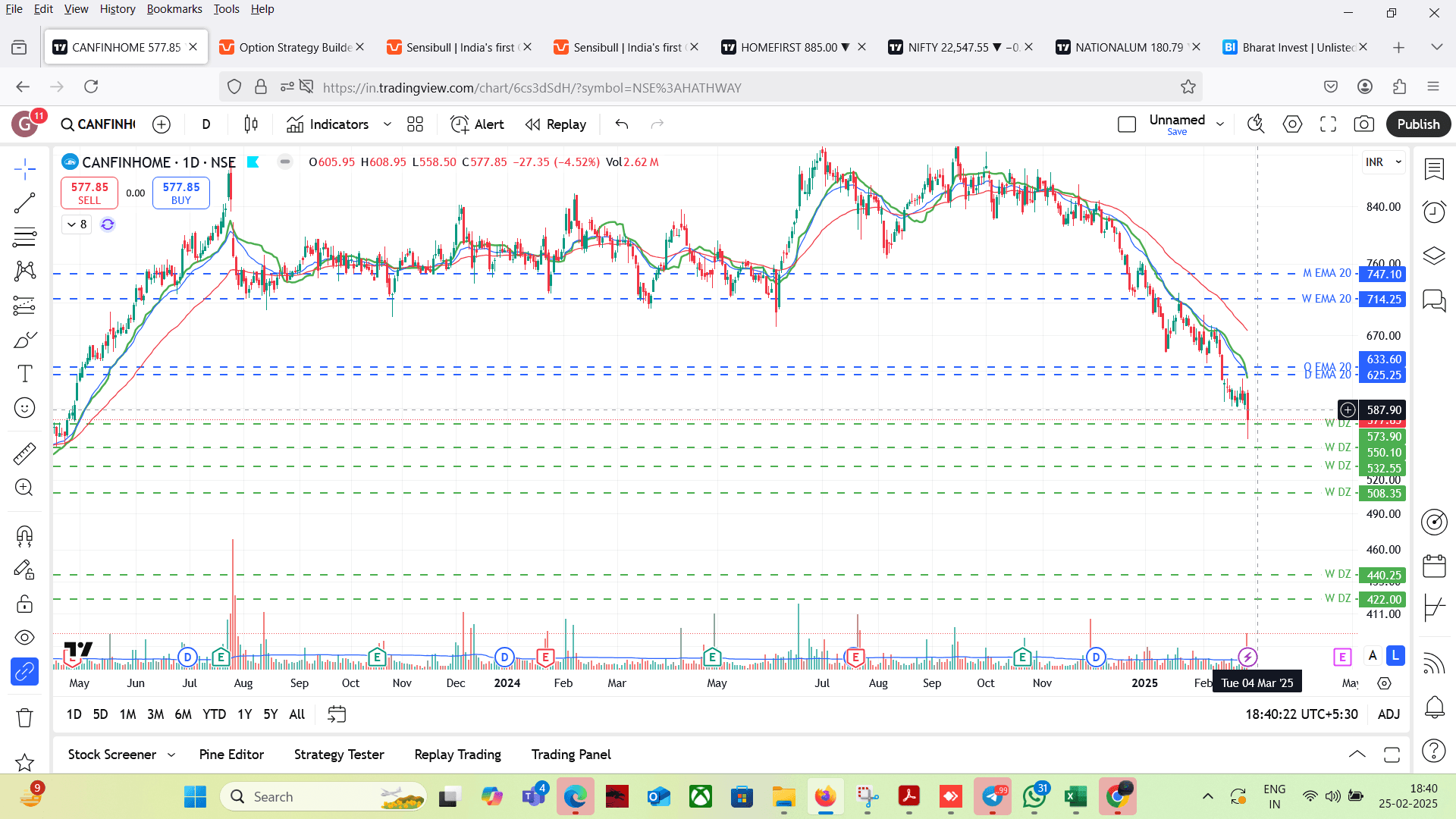Toggle magnet mode for drawings
The height and width of the screenshot is (819, 1456).
(24, 536)
